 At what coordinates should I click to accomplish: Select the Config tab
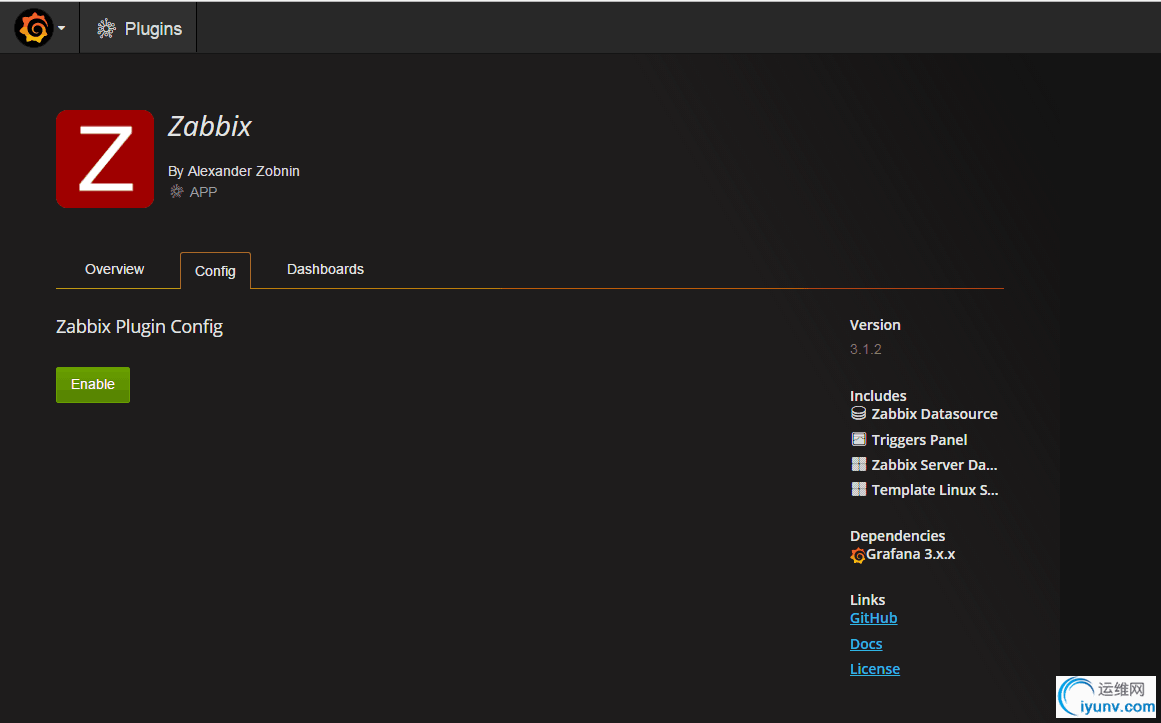coord(215,270)
